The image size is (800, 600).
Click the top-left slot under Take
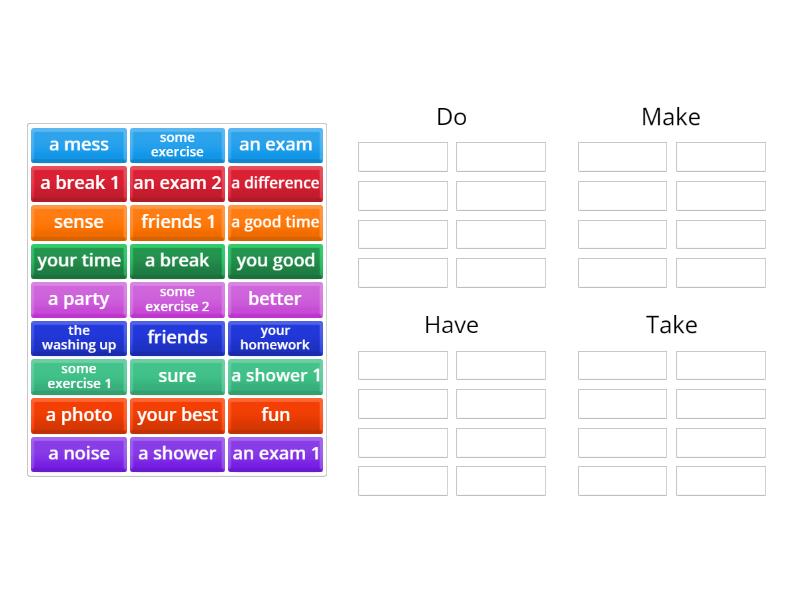click(622, 365)
